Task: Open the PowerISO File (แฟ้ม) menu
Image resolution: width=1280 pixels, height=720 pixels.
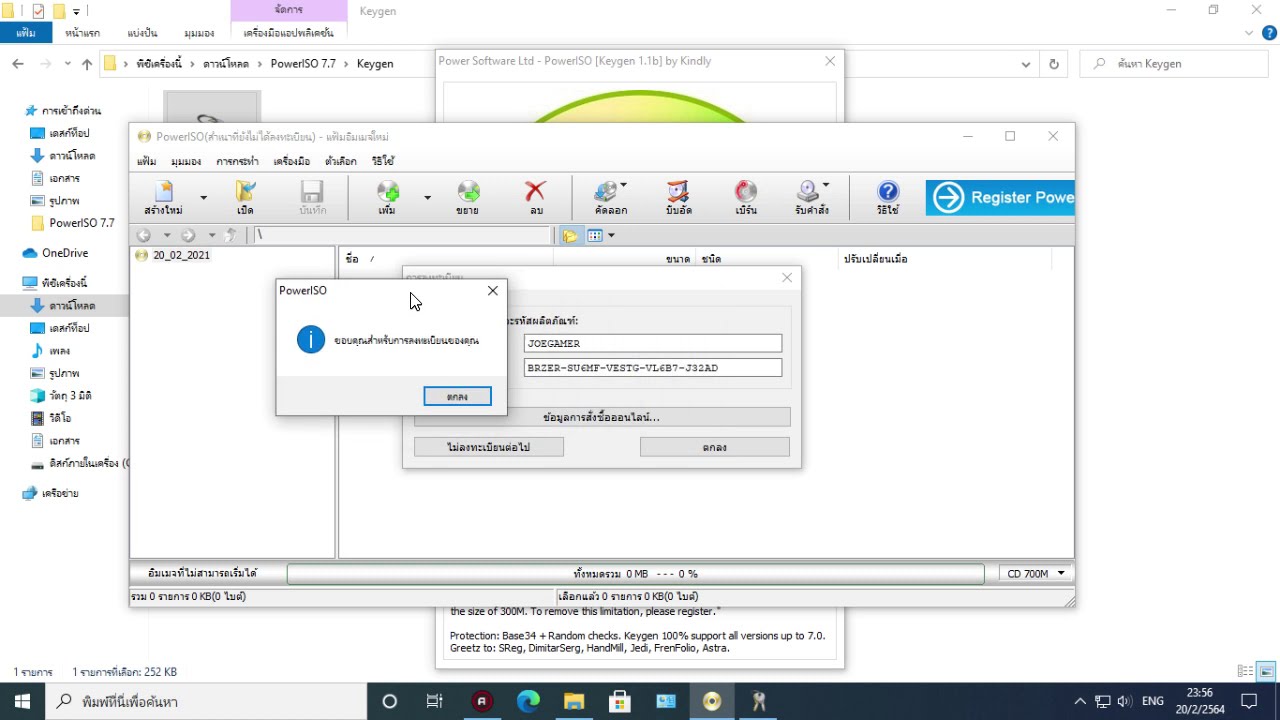Action: (146, 161)
